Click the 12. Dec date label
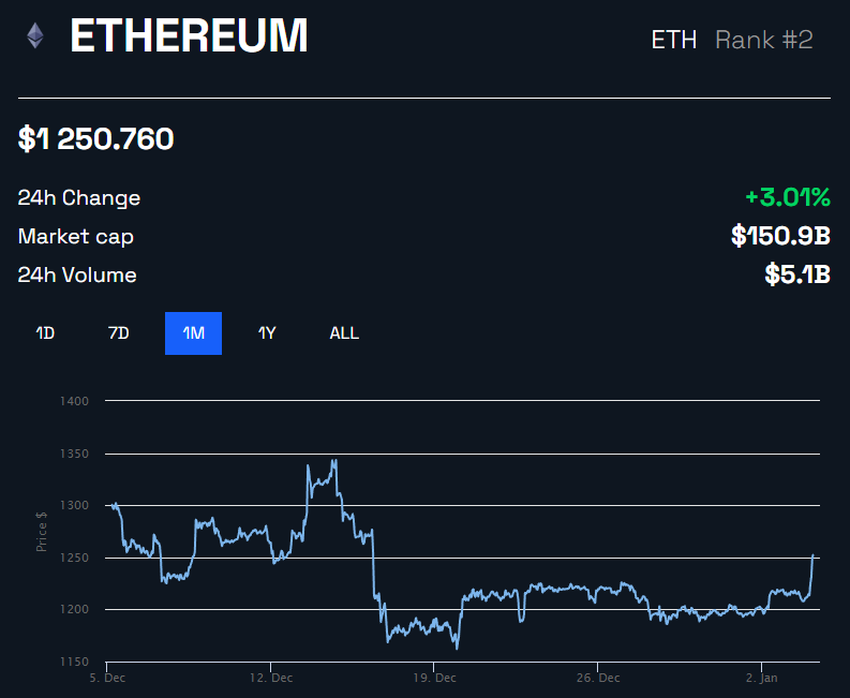Viewport: 850px width, 698px height. click(x=271, y=678)
